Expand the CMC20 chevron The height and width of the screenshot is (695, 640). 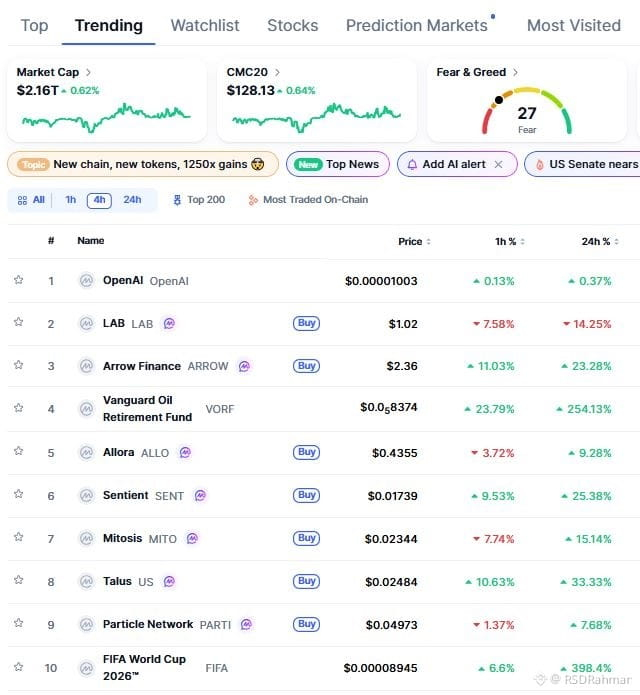tap(277, 72)
